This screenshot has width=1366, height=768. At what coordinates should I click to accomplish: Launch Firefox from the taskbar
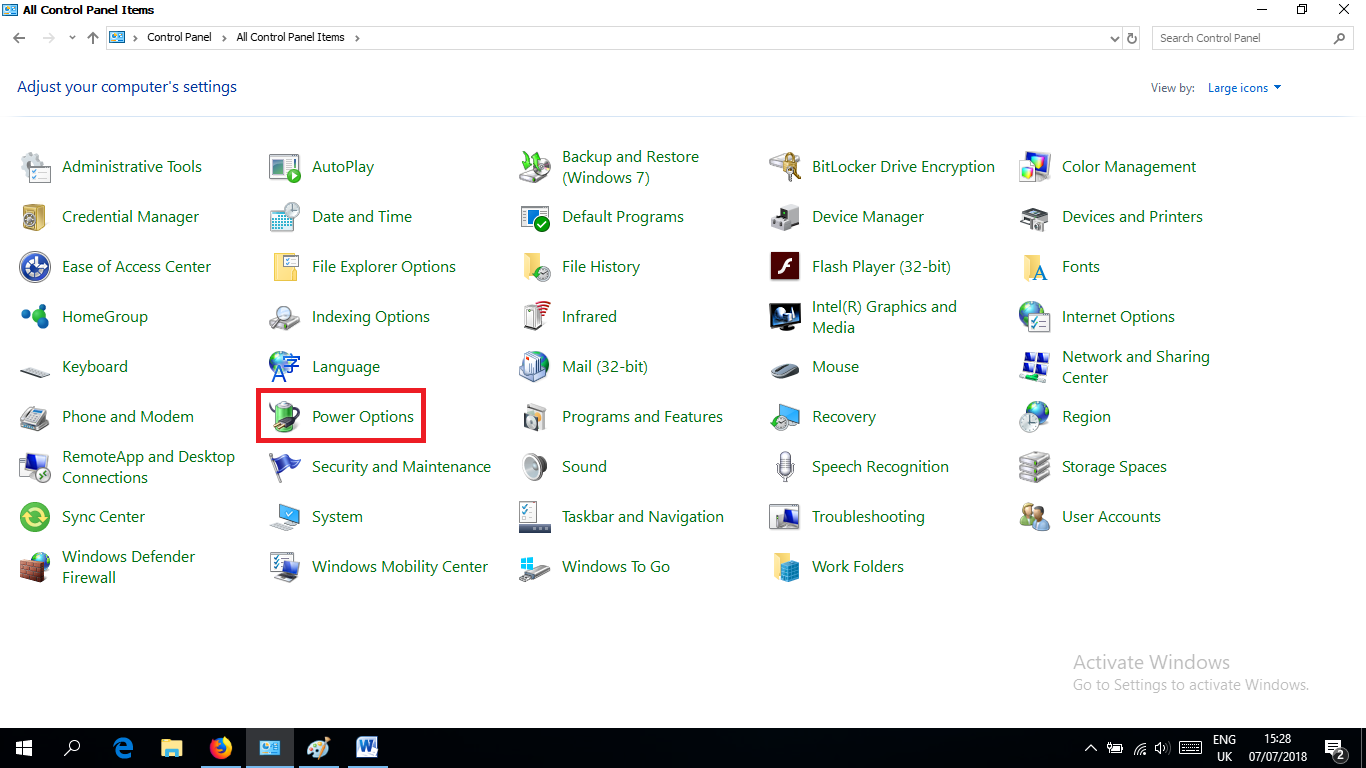tap(220, 748)
